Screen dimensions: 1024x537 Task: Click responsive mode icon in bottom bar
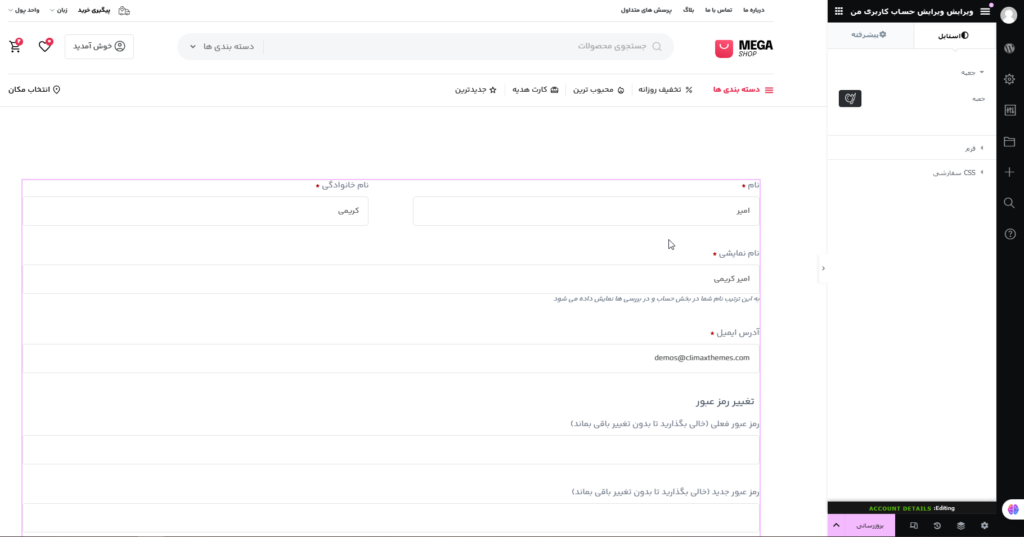click(913, 525)
